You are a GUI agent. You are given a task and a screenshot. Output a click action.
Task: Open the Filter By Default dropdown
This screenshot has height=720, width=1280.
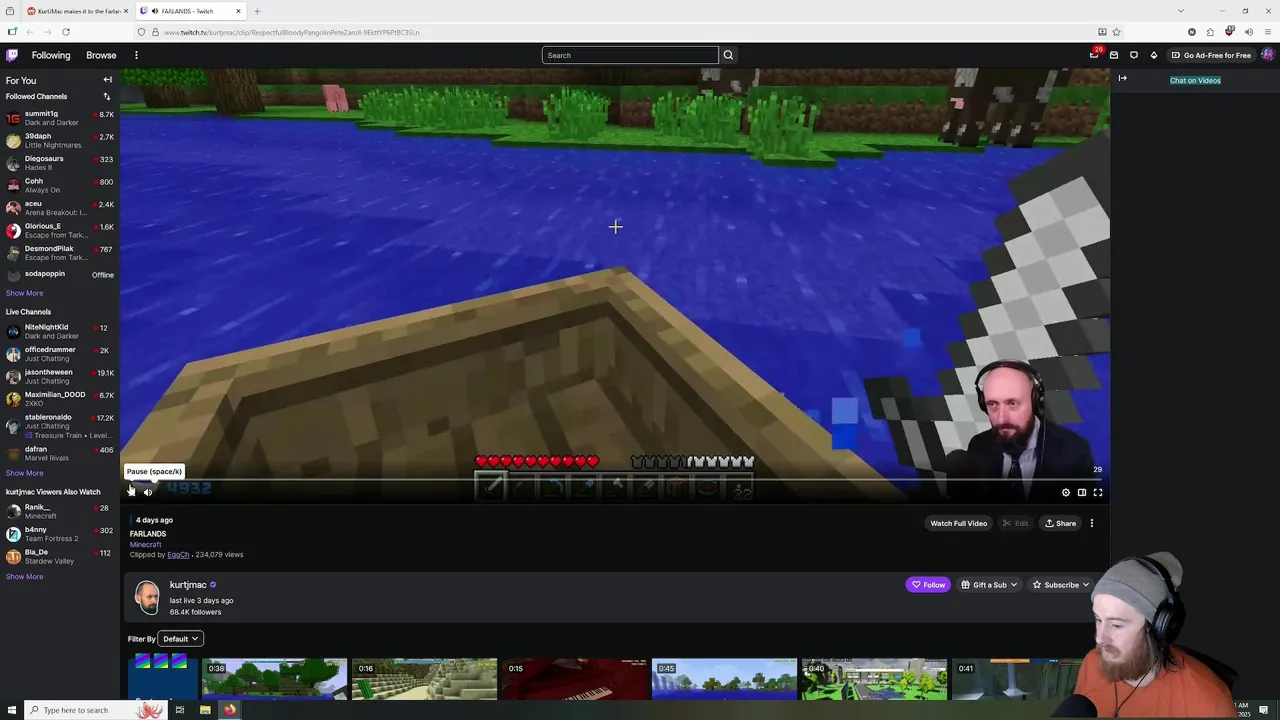[181, 639]
